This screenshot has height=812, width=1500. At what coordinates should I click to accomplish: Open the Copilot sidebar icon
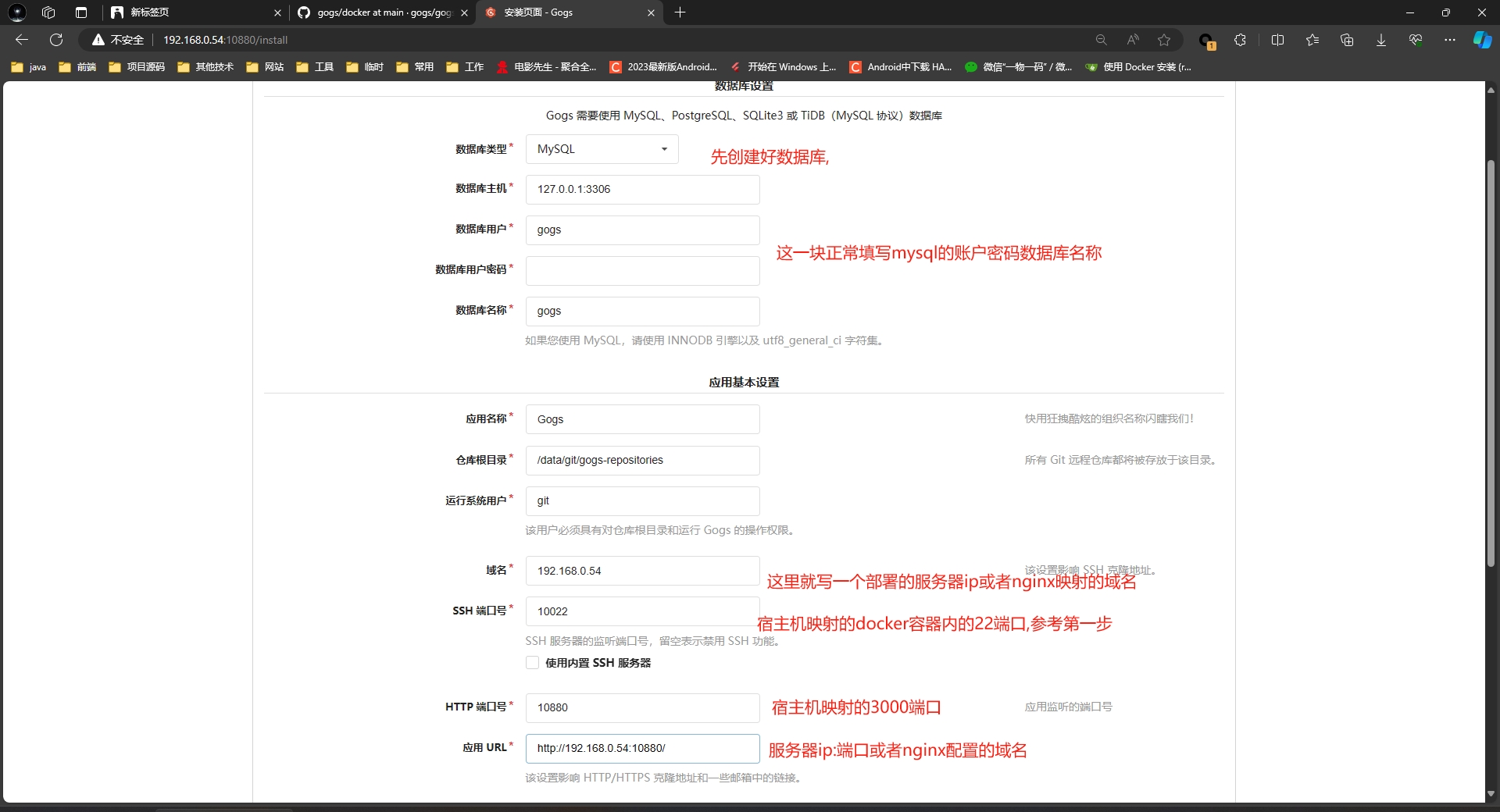pos(1482,40)
